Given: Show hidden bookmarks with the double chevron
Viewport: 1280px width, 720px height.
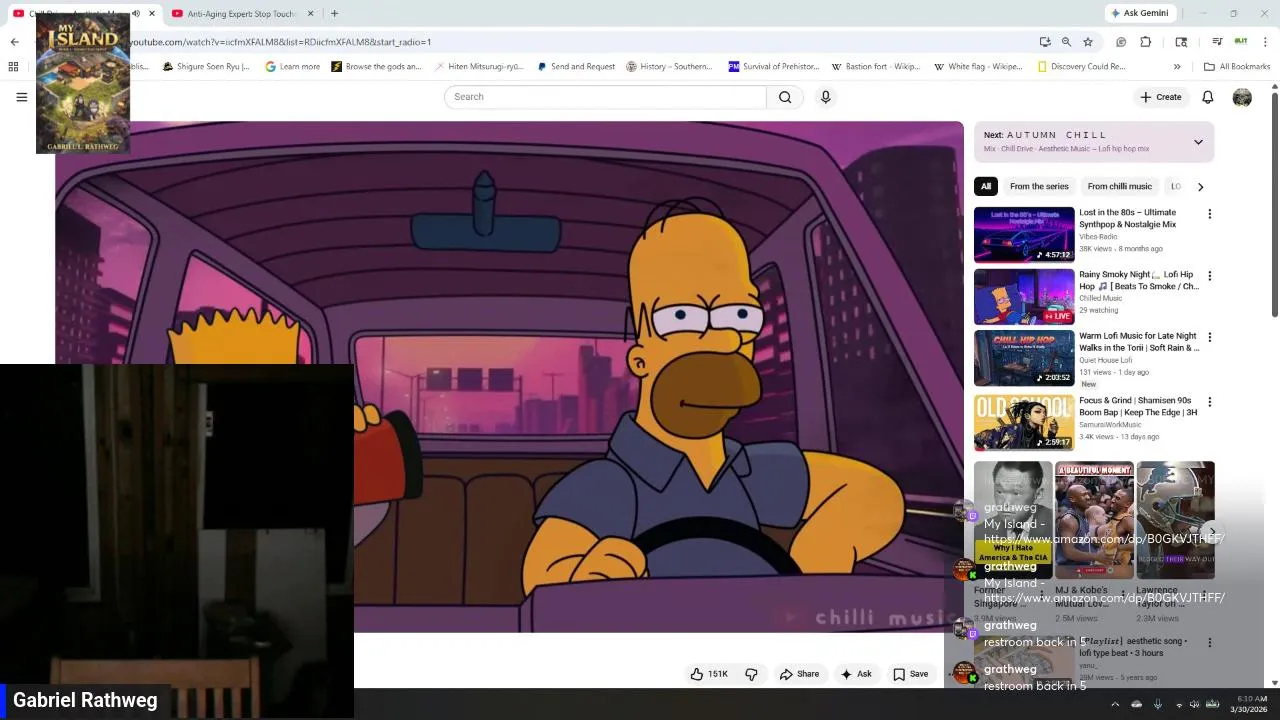Looking at the screenshot, I should tap(1177, 67).
